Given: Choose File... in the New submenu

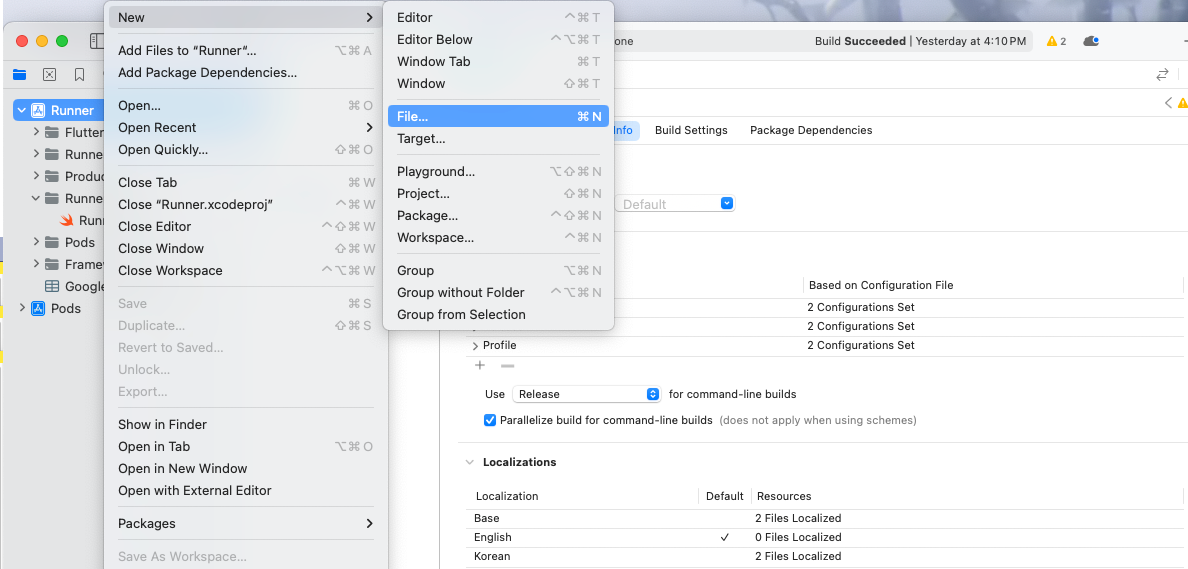Looking at the screenshot, I should pos(499,117).
